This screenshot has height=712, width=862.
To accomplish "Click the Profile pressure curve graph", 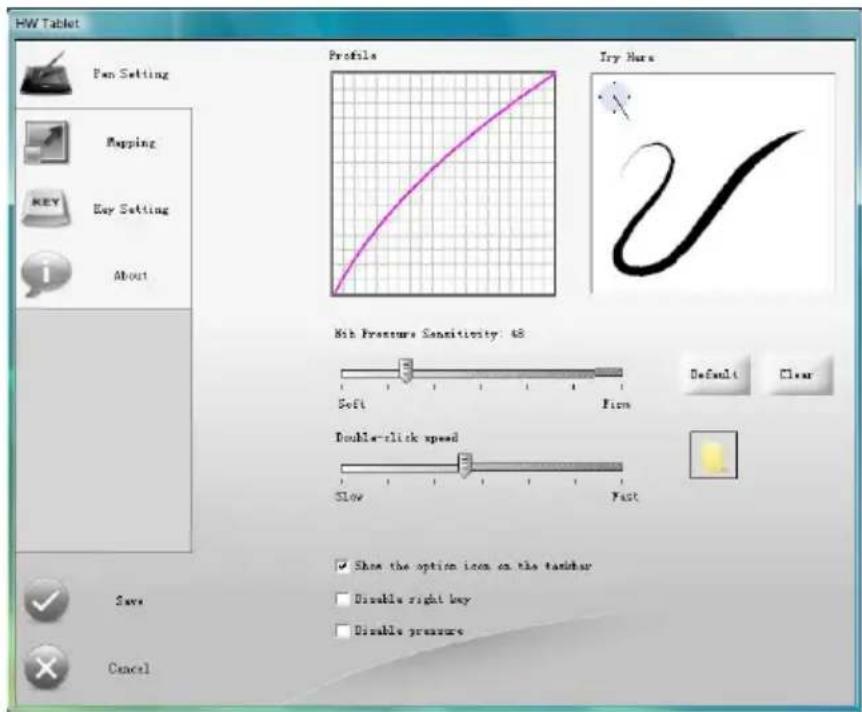I will pyautogui.click(x=443, y=184).
